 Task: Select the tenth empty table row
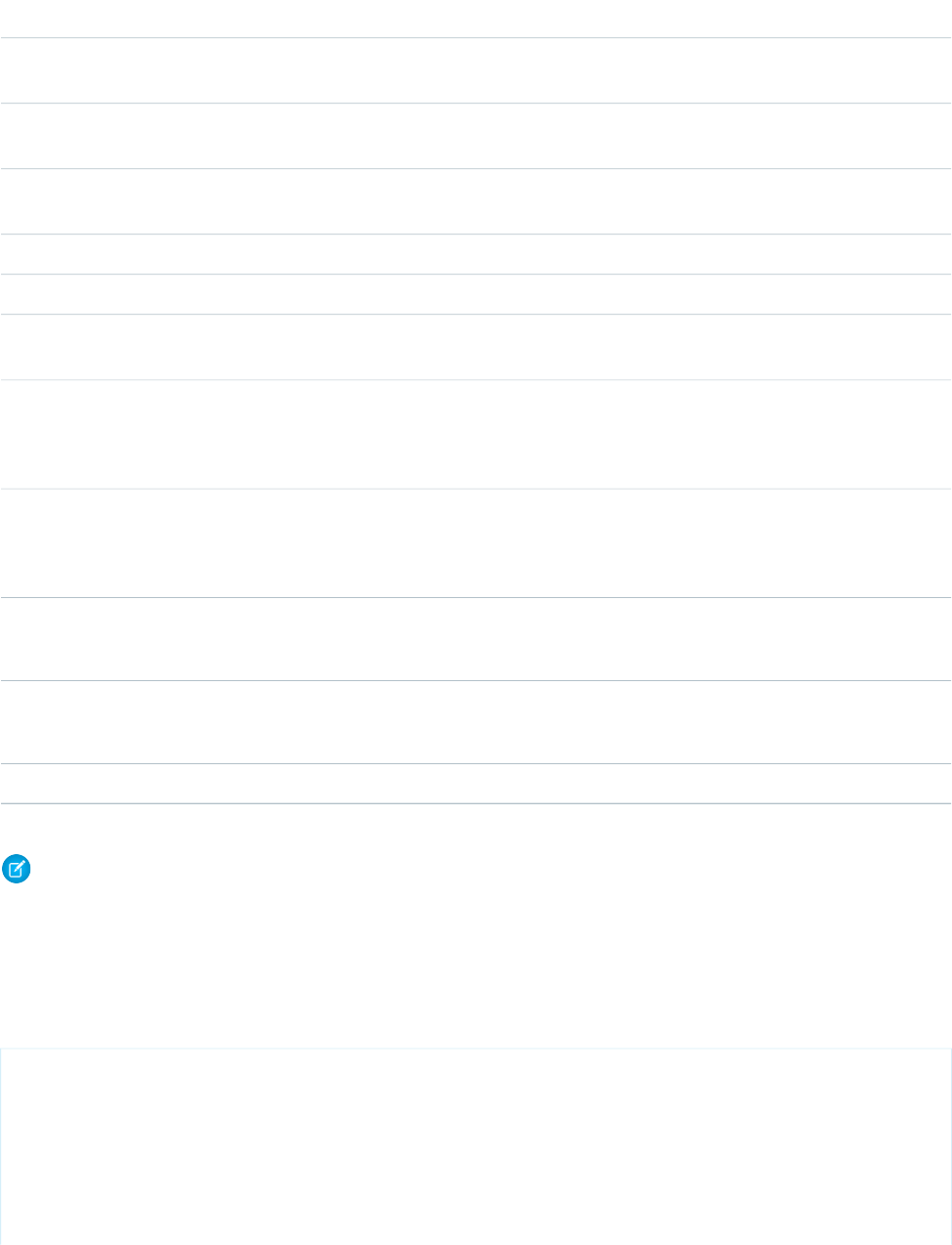(475, 722)
